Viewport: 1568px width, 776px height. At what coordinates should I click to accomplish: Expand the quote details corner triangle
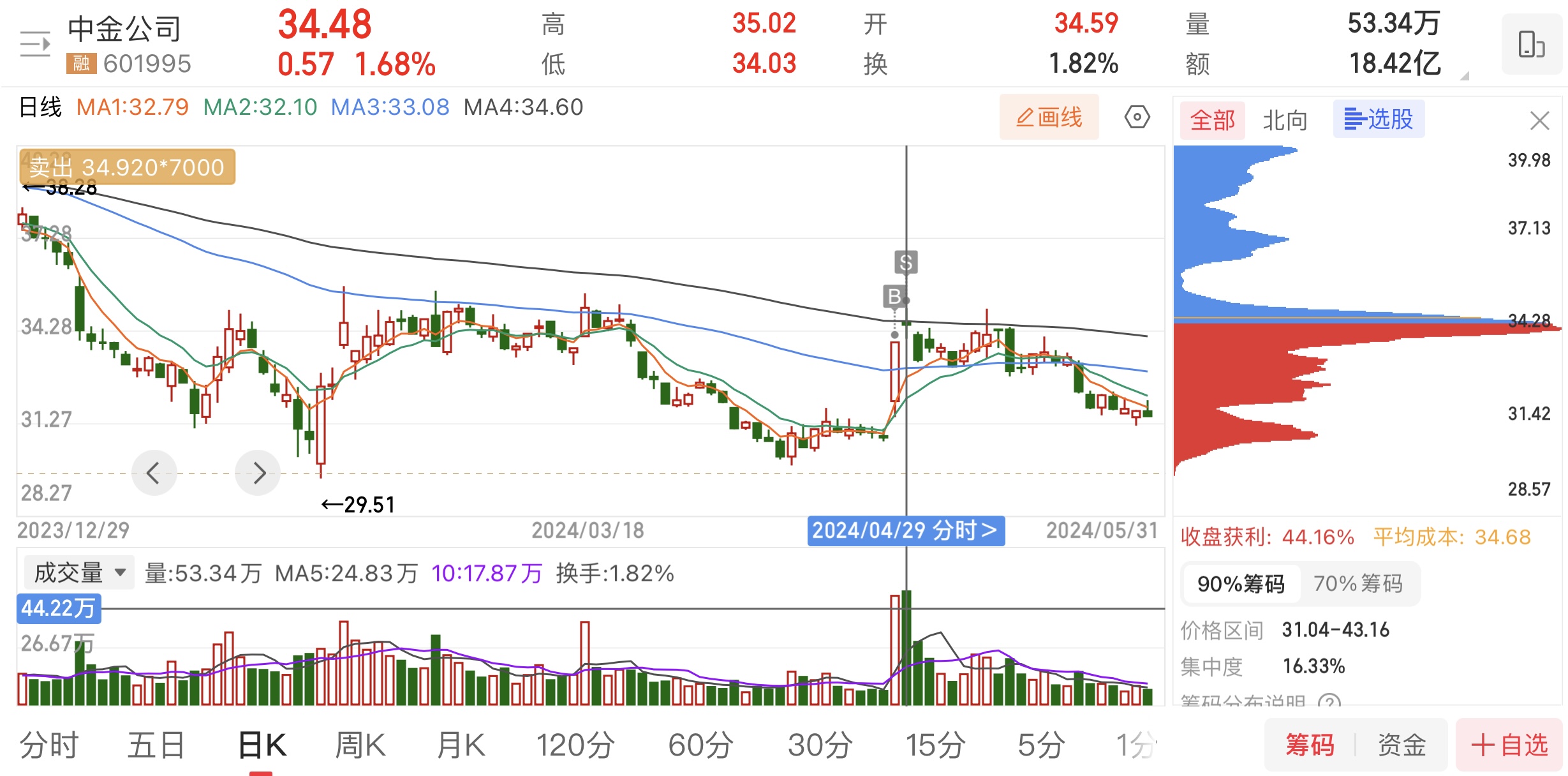pyautogui.click(x=1465, y=76)
